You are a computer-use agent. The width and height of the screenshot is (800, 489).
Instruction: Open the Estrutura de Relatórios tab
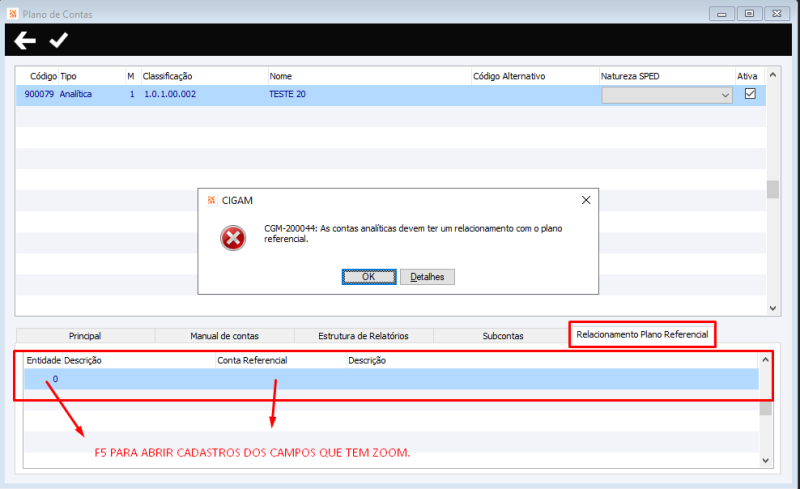pos(363,336)
